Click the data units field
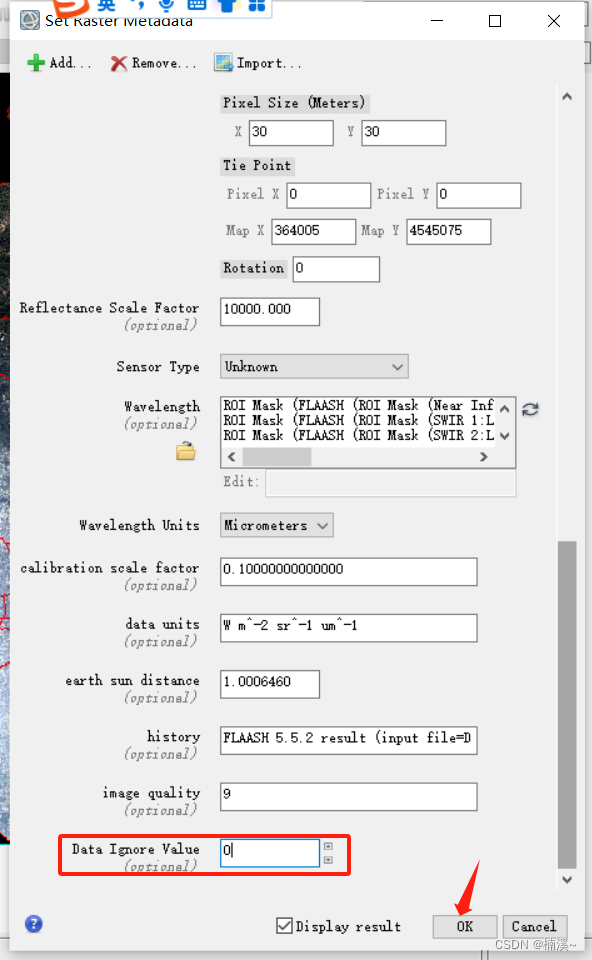 348,628
